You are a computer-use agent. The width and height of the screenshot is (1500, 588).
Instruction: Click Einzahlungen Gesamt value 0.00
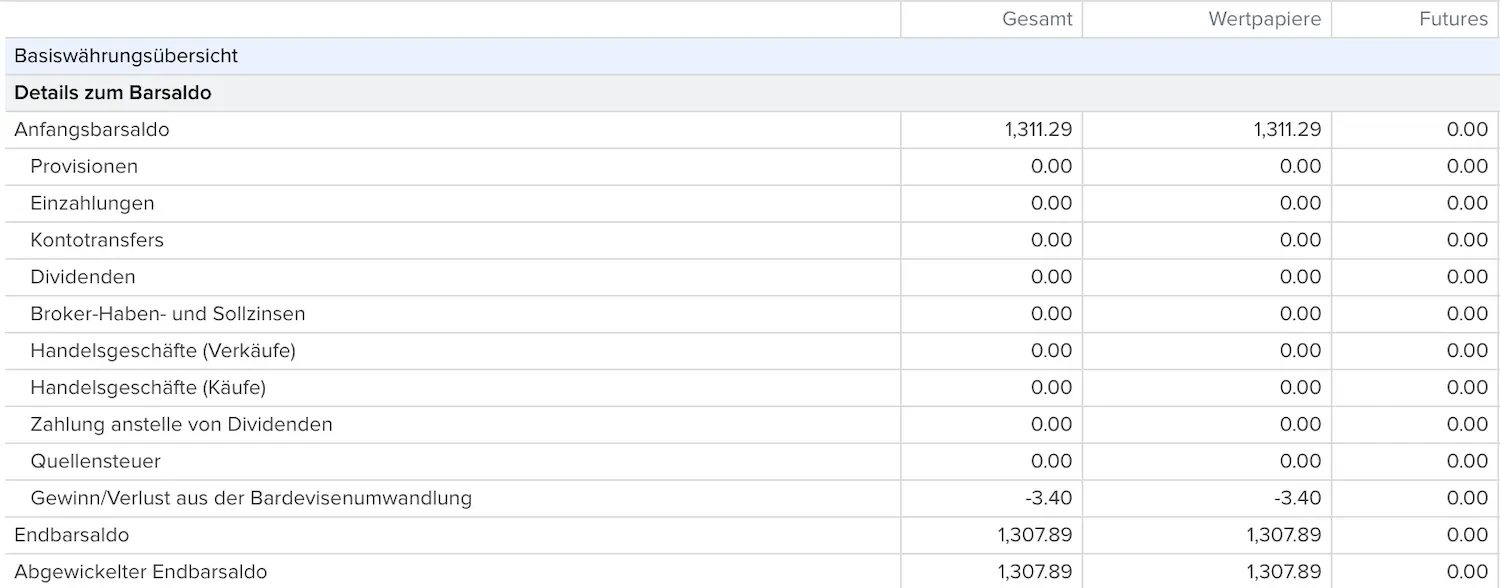click(1052, 203)
